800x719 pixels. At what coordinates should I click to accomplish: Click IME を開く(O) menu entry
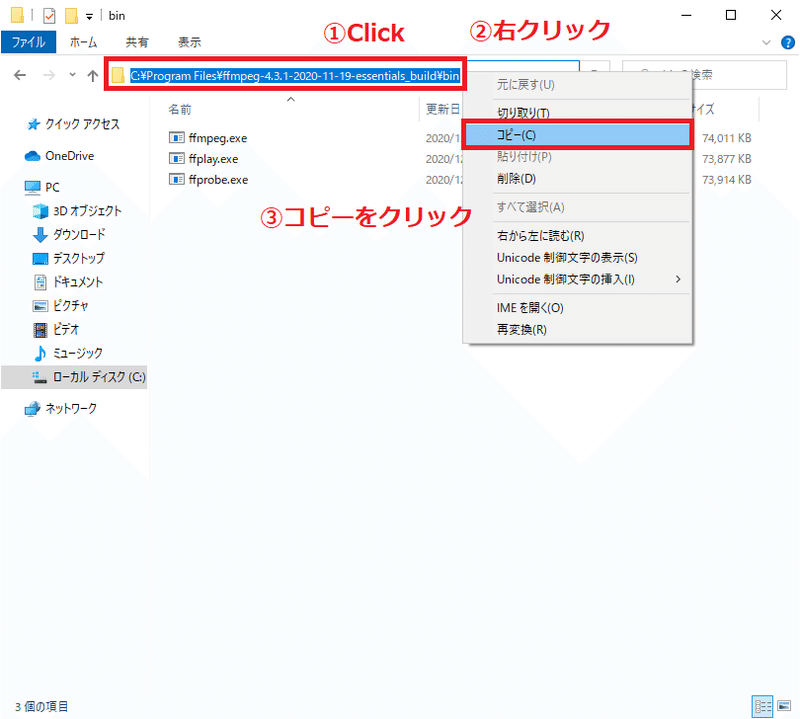(577, 308)
